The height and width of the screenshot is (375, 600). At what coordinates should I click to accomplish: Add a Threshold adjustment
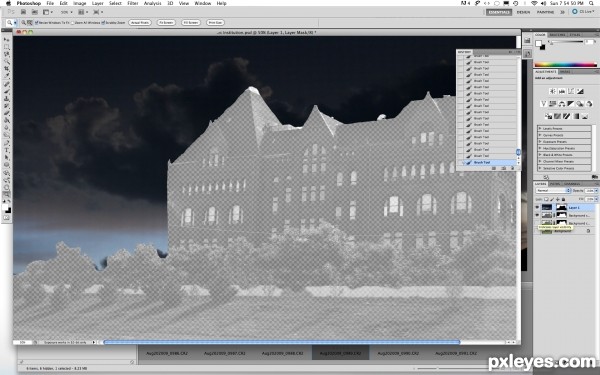(x=566, y=116)
